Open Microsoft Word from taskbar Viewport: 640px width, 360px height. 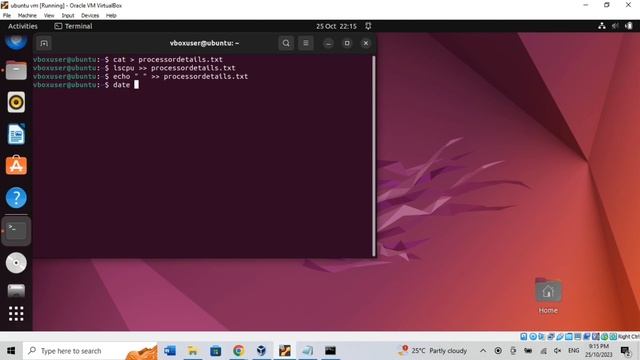pyautogui.click(x=170, y=351)
